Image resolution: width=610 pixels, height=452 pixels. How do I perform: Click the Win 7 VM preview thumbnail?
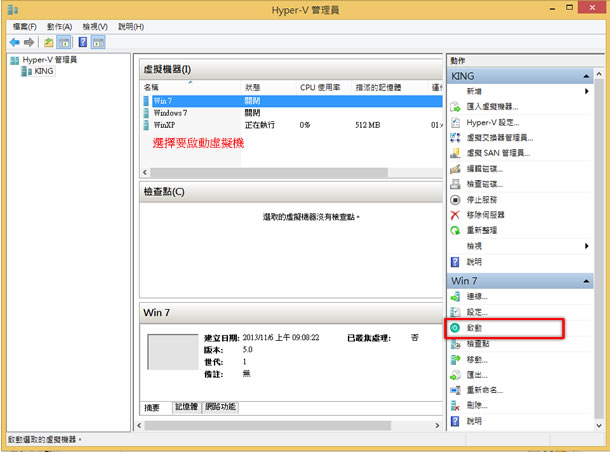coord(173,352)
